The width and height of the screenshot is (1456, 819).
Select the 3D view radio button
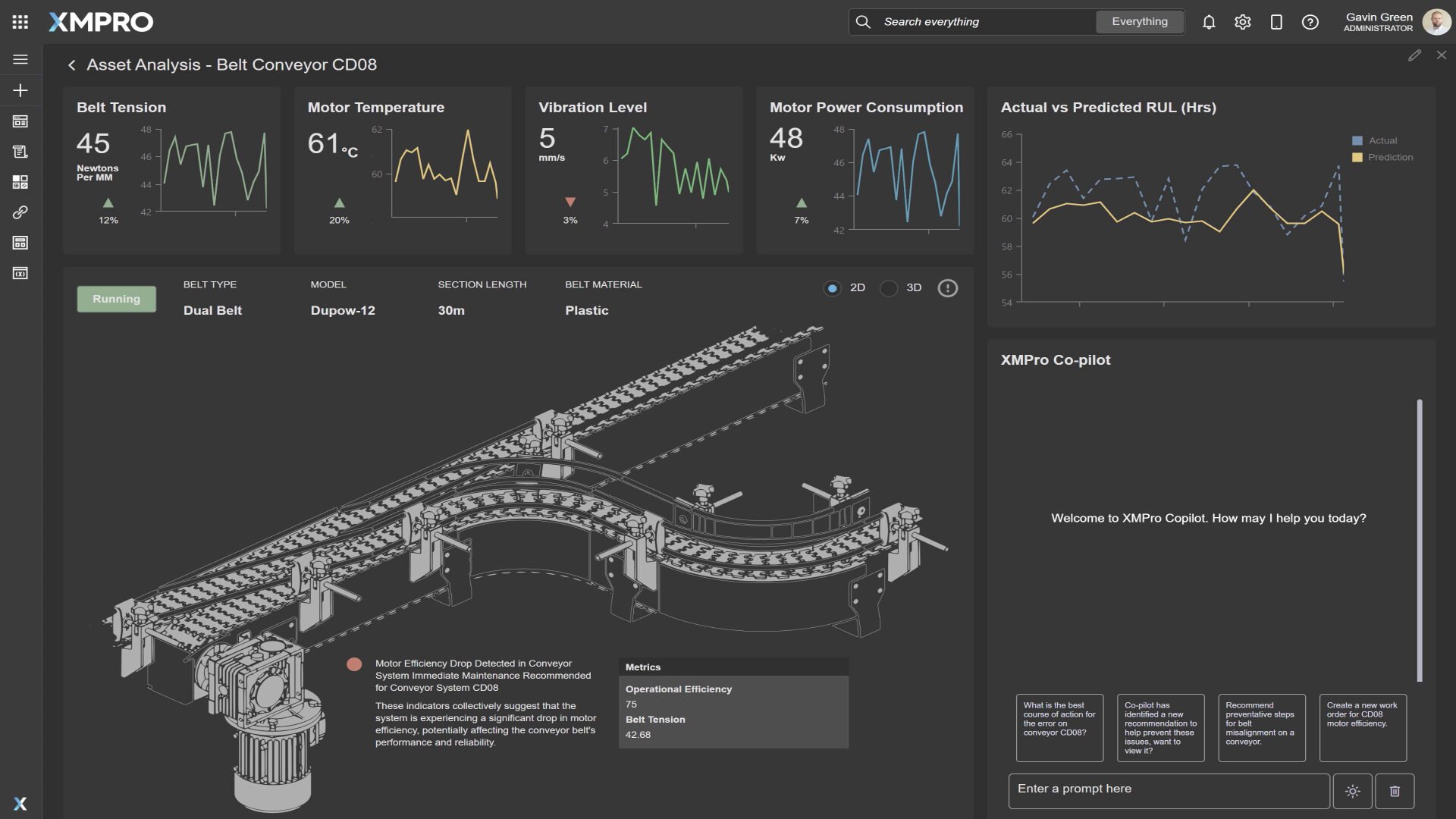coord(889,288)
